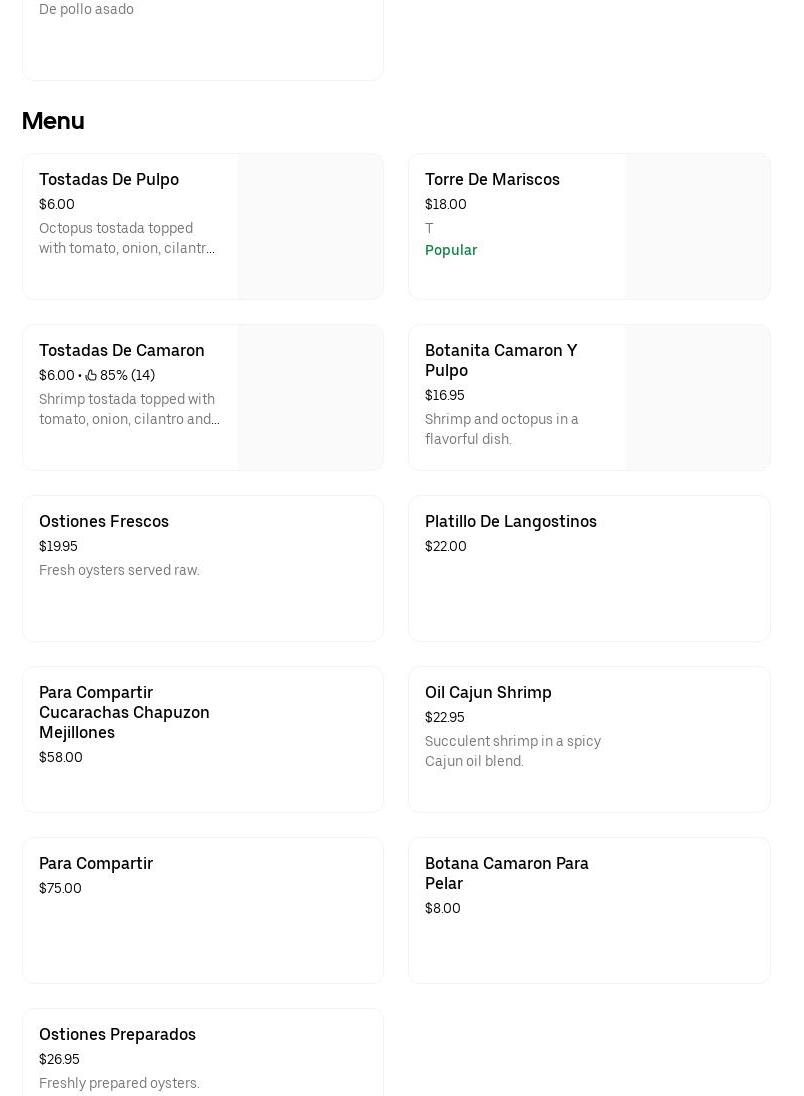Click the Tostadas De Pulpo image thumbnail
This screenshot has height=1096, width=804.
click(x=310, y=226)
